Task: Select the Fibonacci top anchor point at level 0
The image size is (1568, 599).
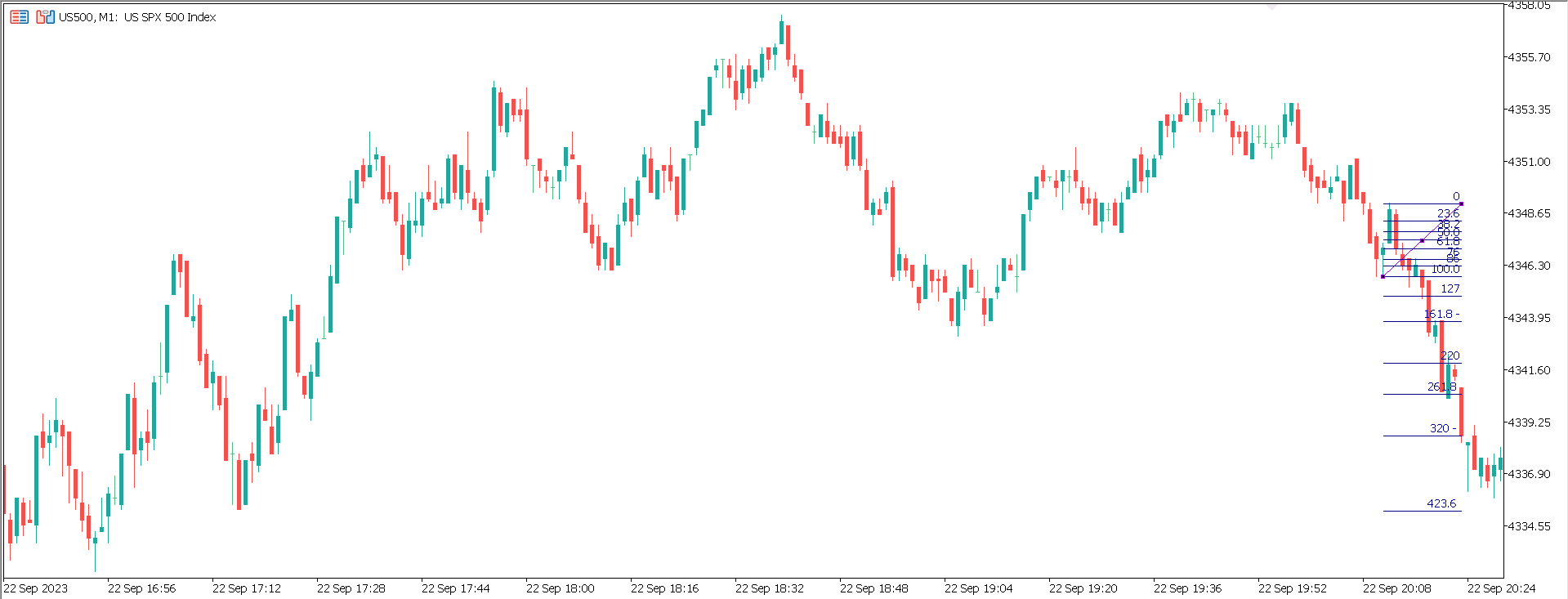Action: (1461, 203)
